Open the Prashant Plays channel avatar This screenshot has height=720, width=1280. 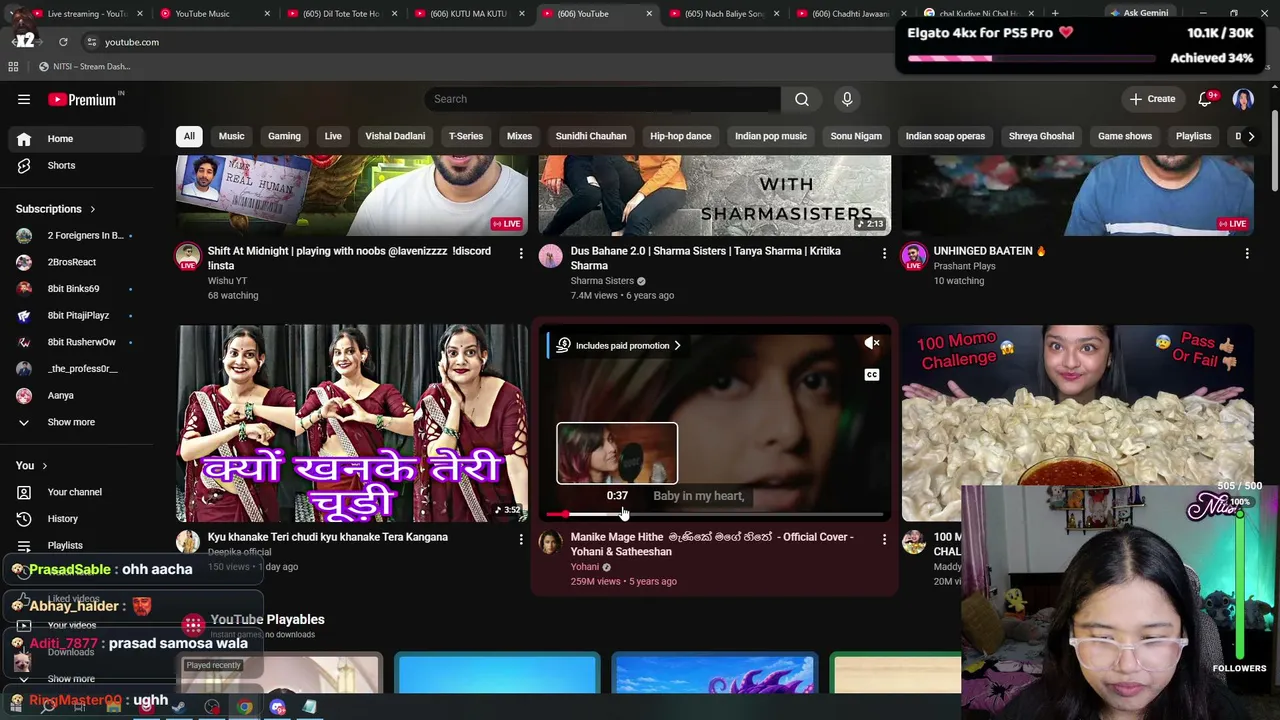914,256
